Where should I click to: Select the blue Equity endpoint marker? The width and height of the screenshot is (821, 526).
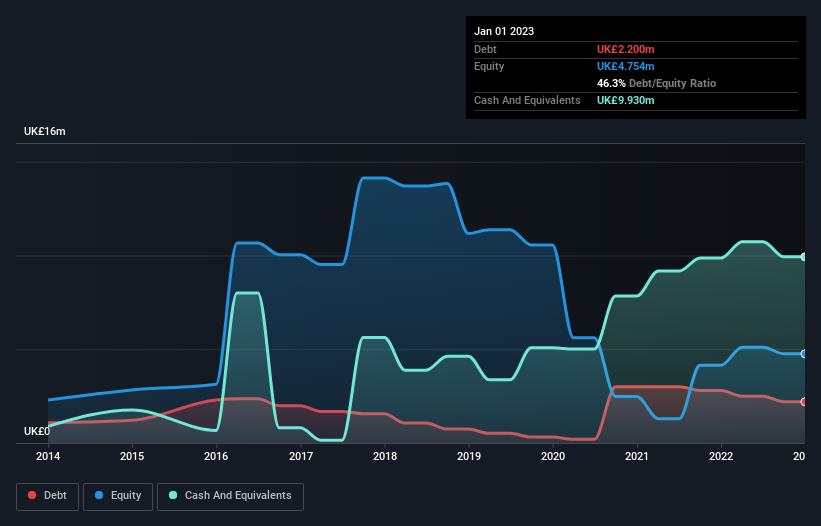pyautogui.click(x=804, y=354)
